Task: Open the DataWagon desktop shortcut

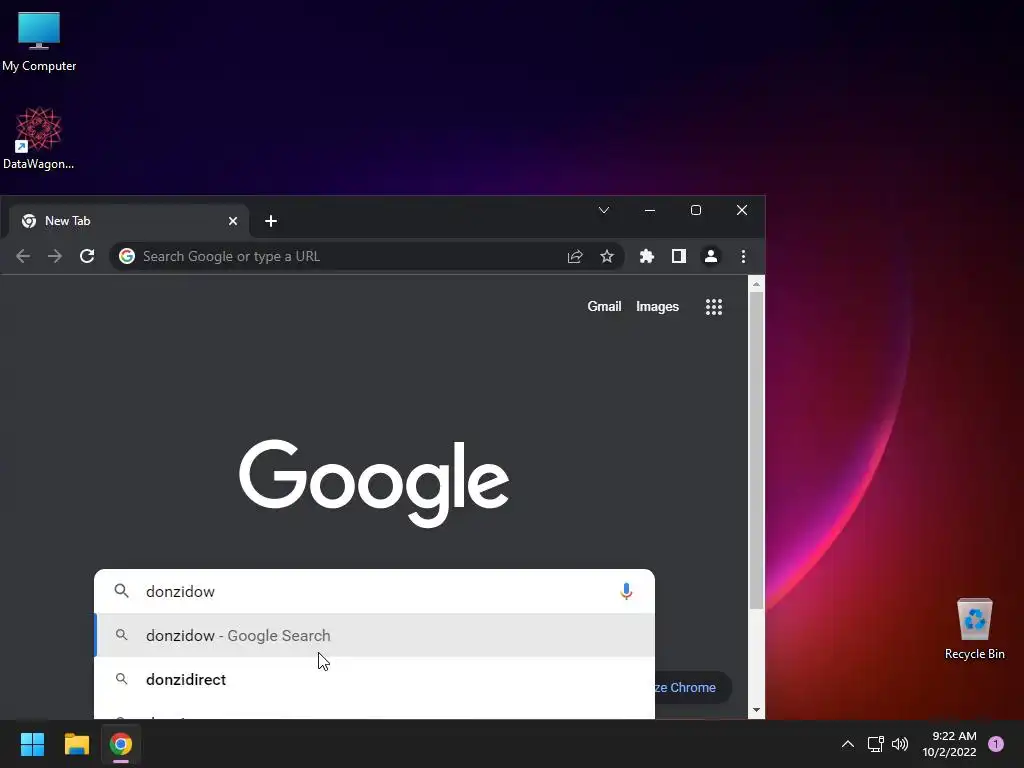Action: pos(39,138)
